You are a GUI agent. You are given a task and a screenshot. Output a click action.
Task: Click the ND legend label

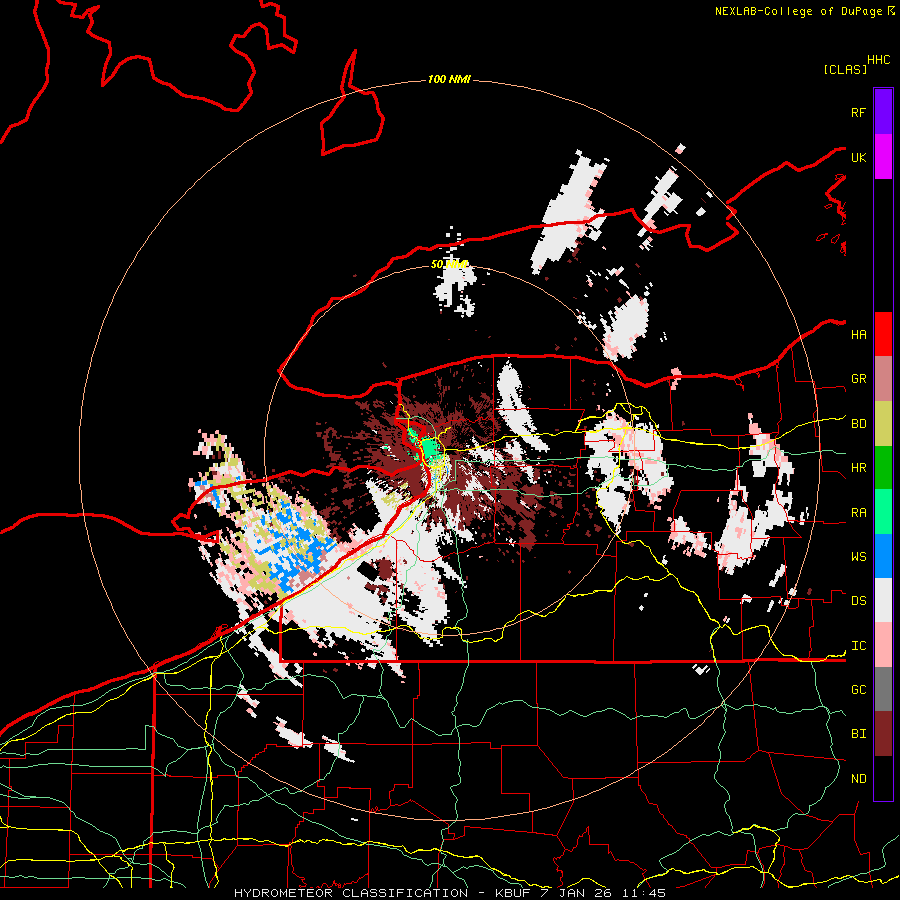click(858, 779)
